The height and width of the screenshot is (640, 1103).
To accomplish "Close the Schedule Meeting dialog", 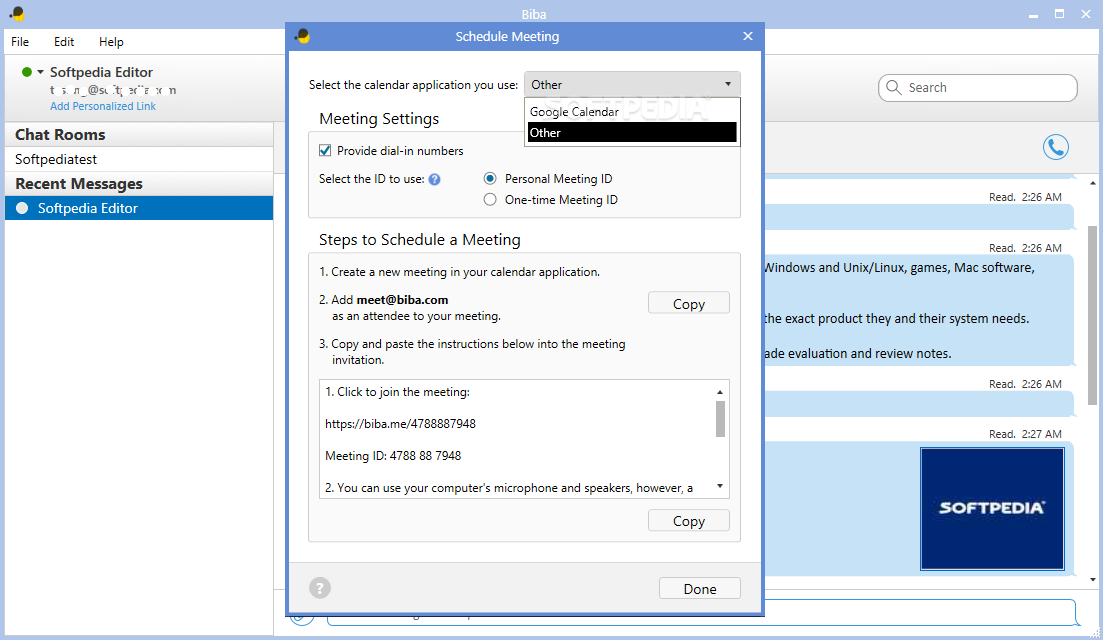I will pyautogui.click(x=748, y=36).
